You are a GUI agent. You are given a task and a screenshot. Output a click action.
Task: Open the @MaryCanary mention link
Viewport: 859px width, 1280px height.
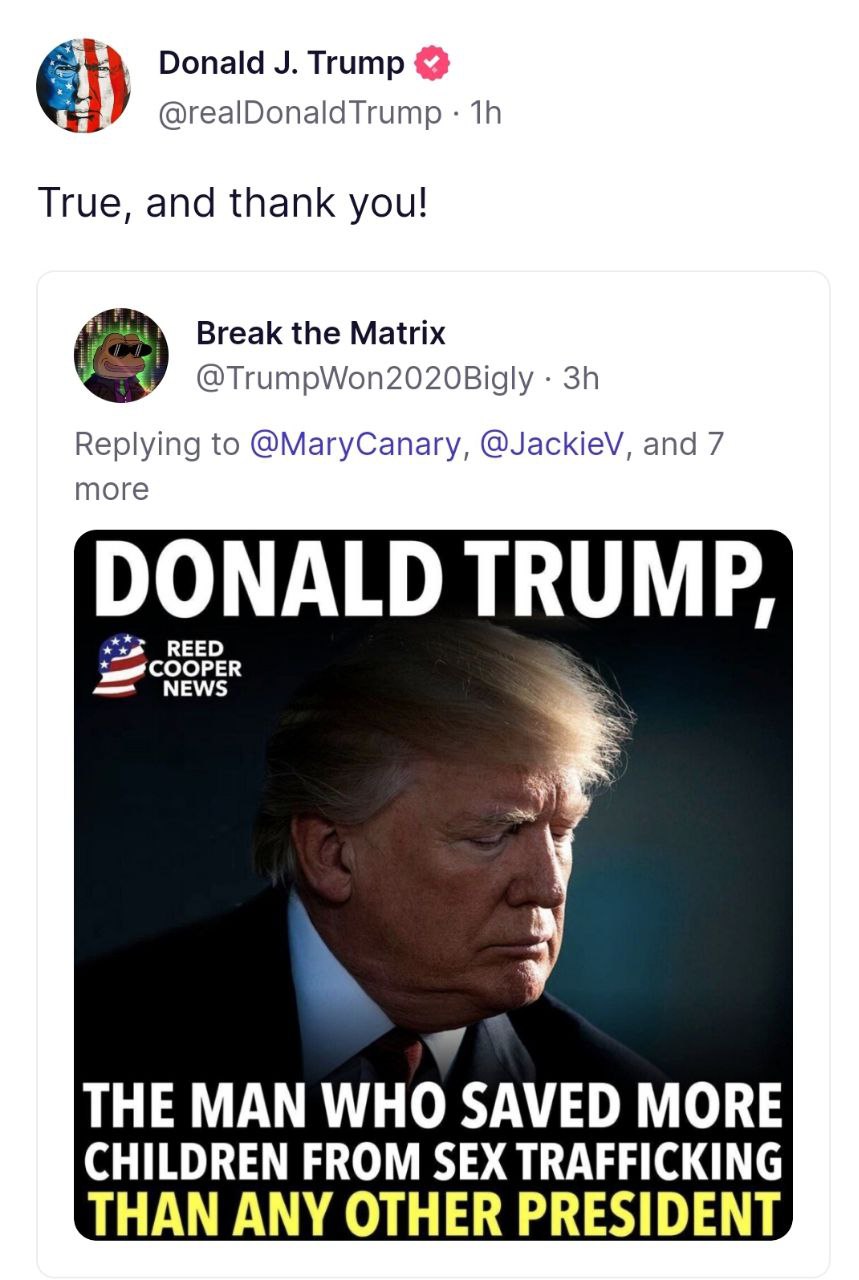355,443
